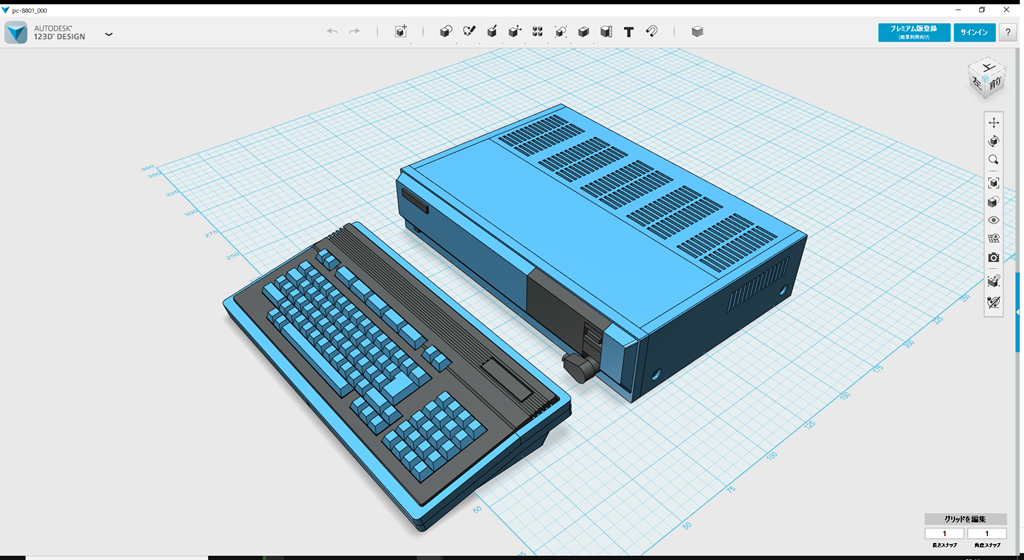Click the length snap value field

point(944,534)
